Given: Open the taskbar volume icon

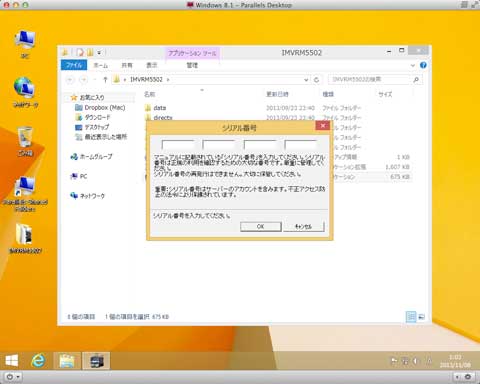Looking at the screenshot, I should [x=415, y=361].
